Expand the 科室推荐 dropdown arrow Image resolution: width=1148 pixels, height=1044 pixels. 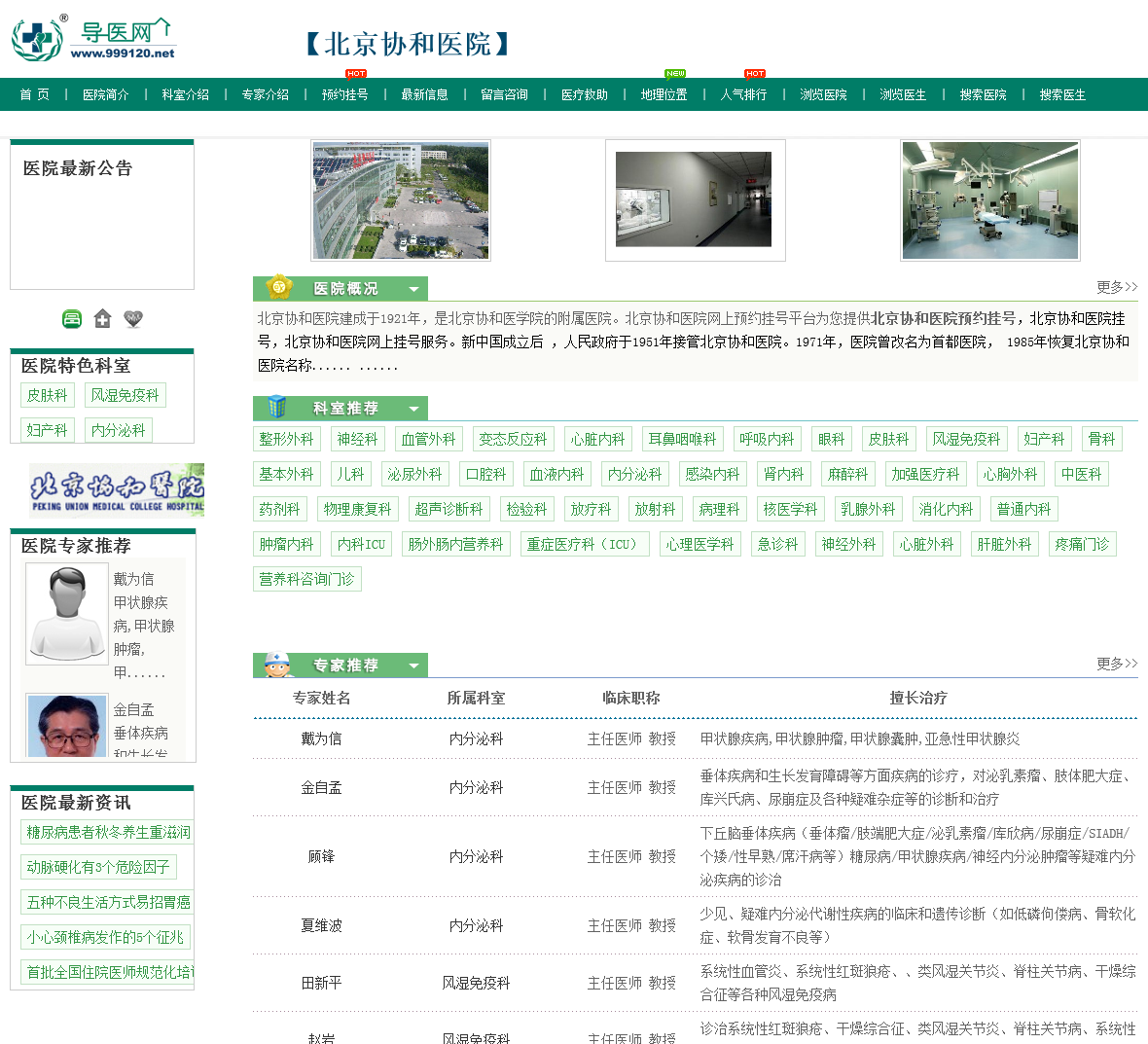click(x=413, y=409)
